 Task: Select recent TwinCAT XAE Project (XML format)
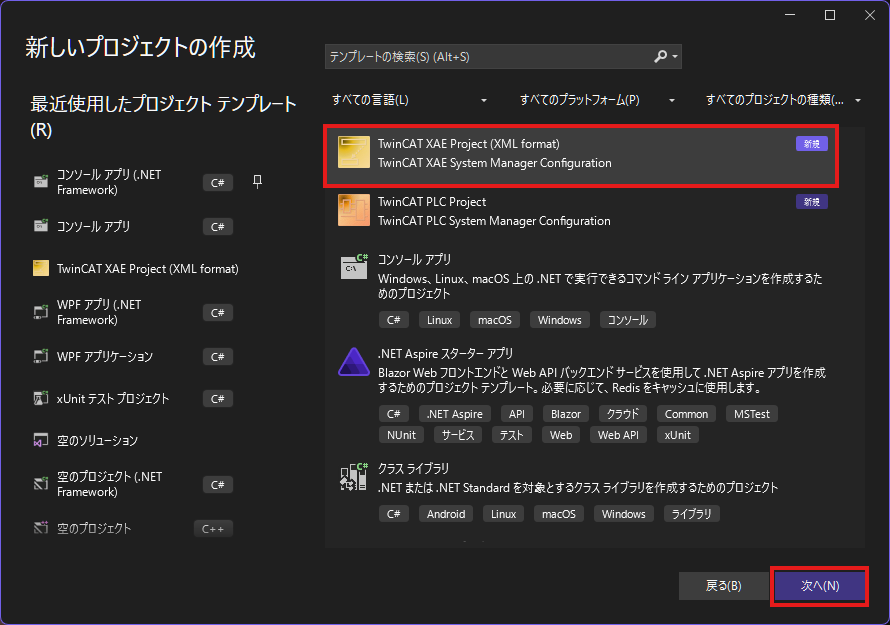pyautogui.click(x=148, y=268)
